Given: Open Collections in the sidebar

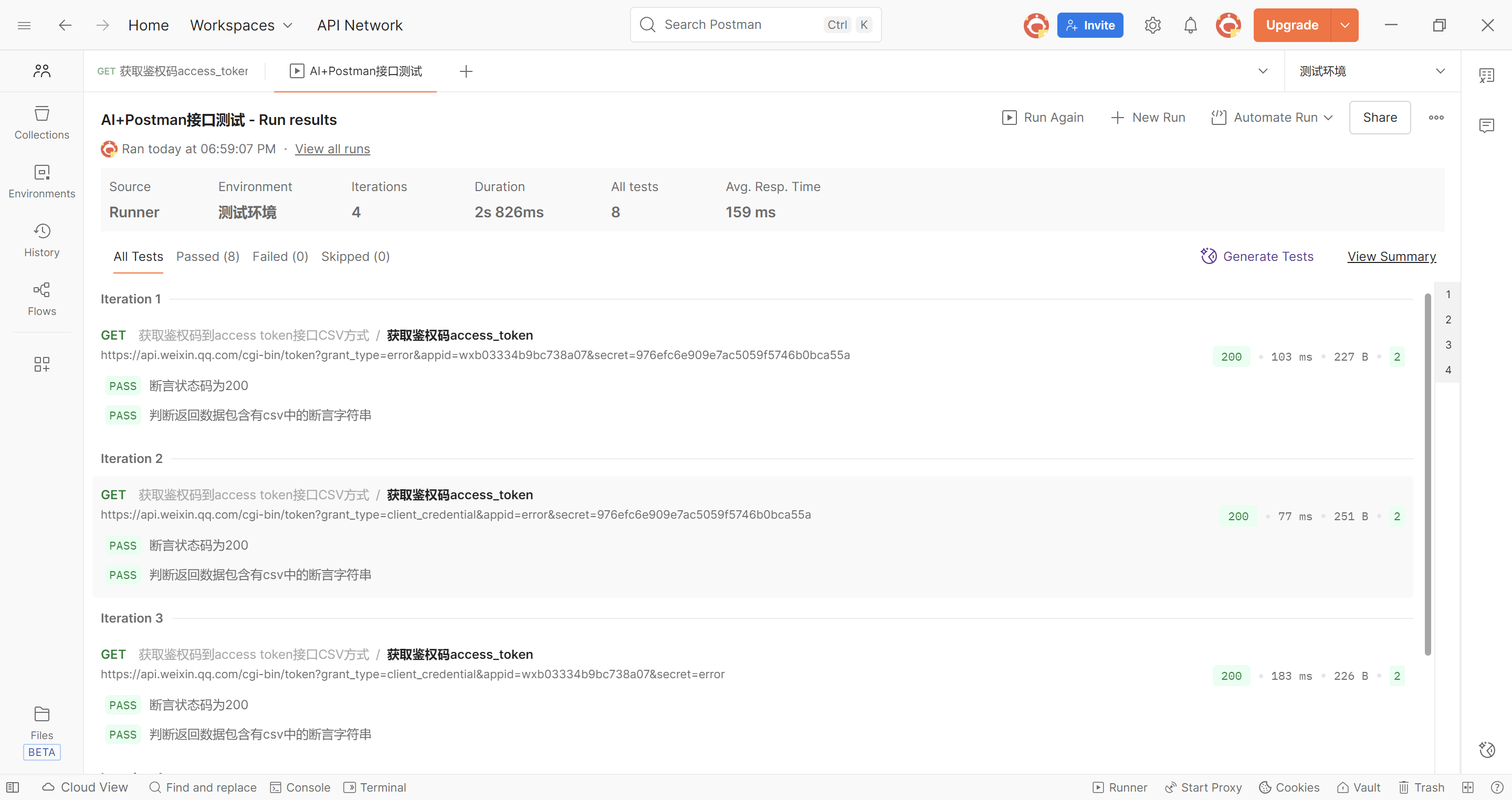Looking at the screenshot, I should coord(41,123).
